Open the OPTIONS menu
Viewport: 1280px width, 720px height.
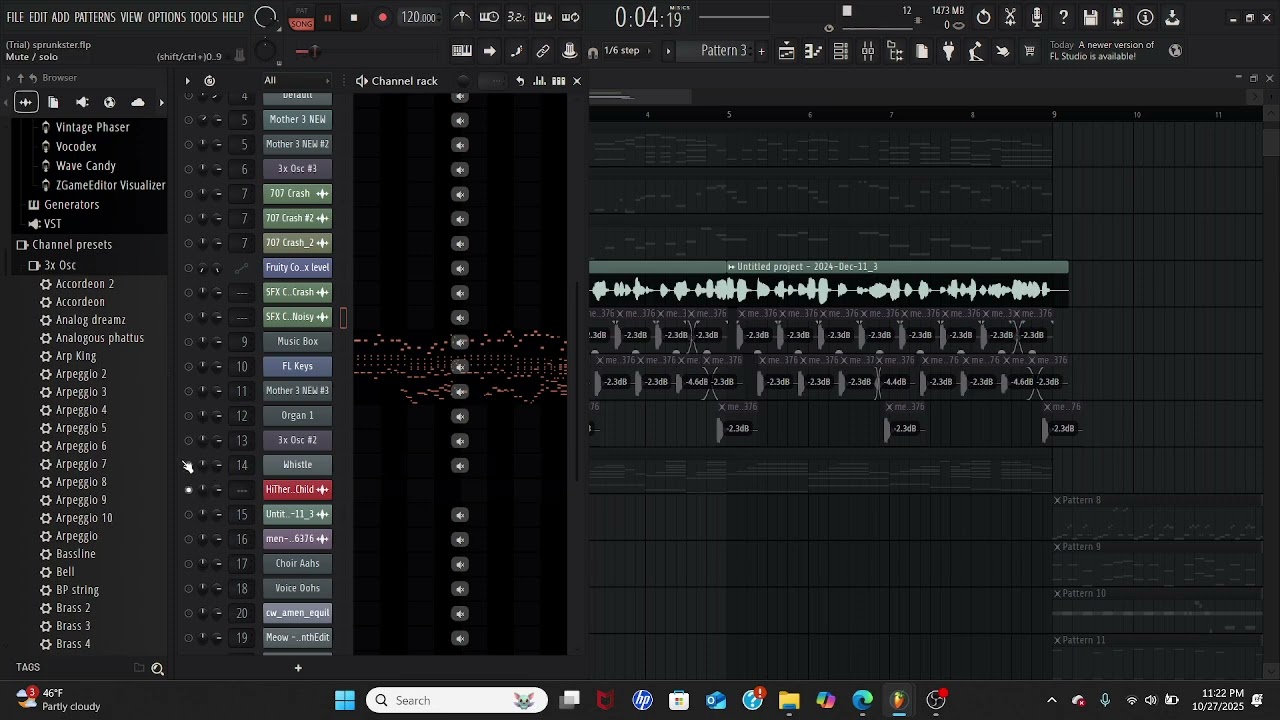[x=167, y=18]
